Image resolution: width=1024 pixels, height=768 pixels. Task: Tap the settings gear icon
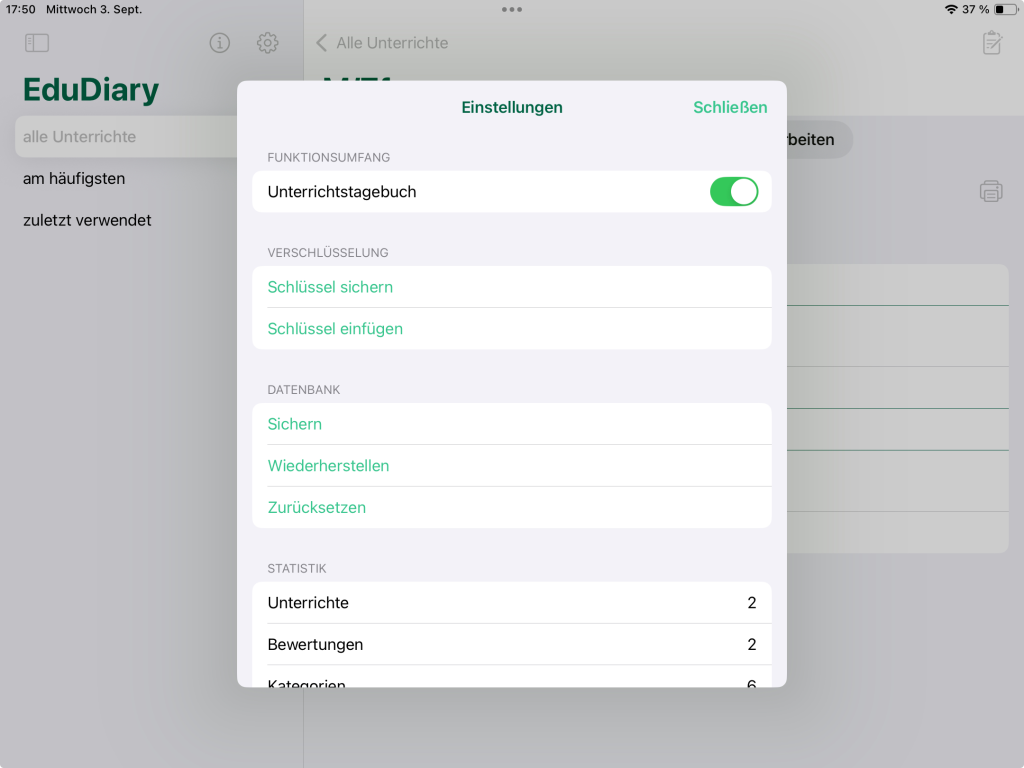pos(267,43)
